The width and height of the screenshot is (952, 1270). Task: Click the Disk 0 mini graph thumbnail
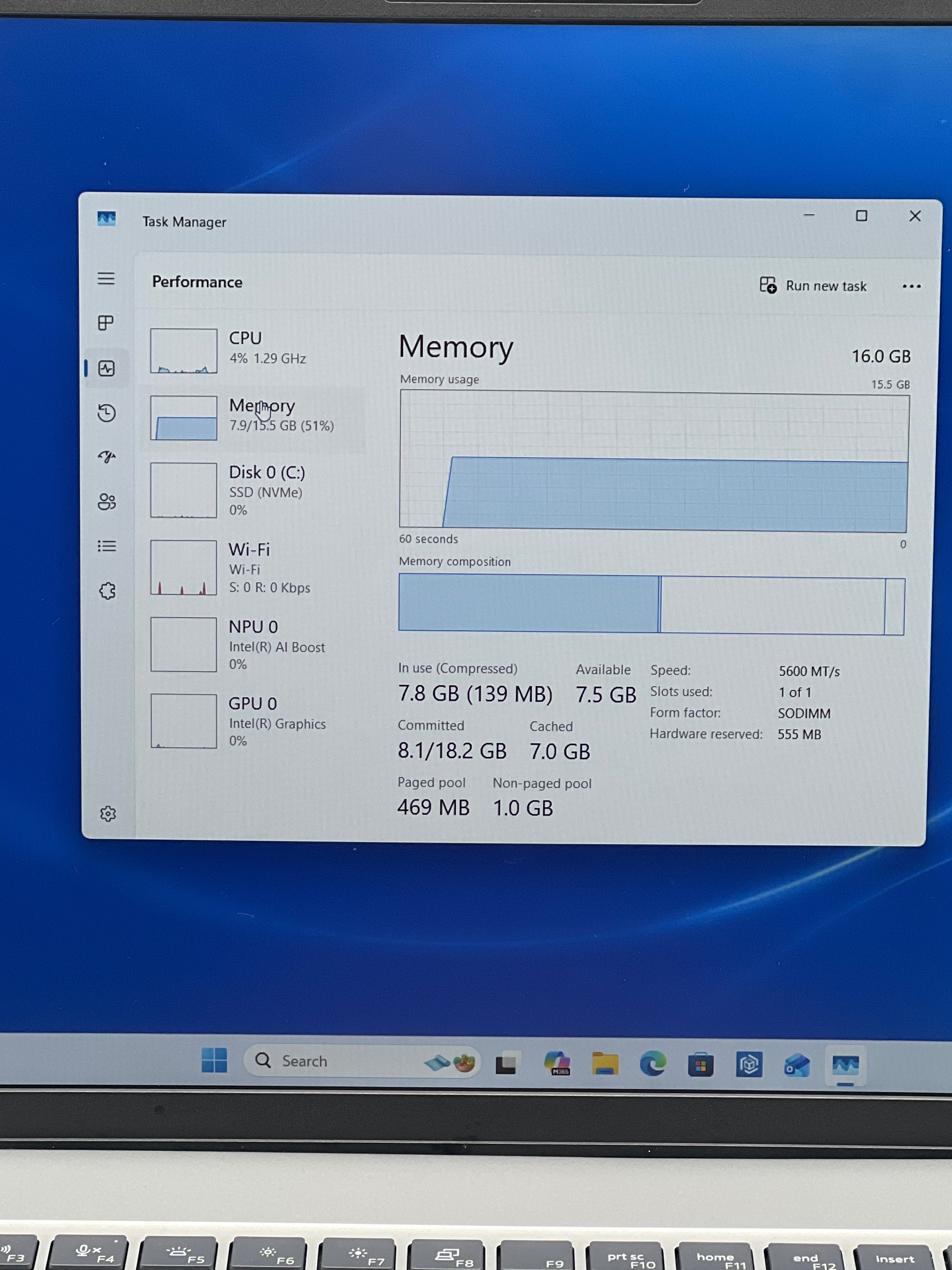point(184,490)
